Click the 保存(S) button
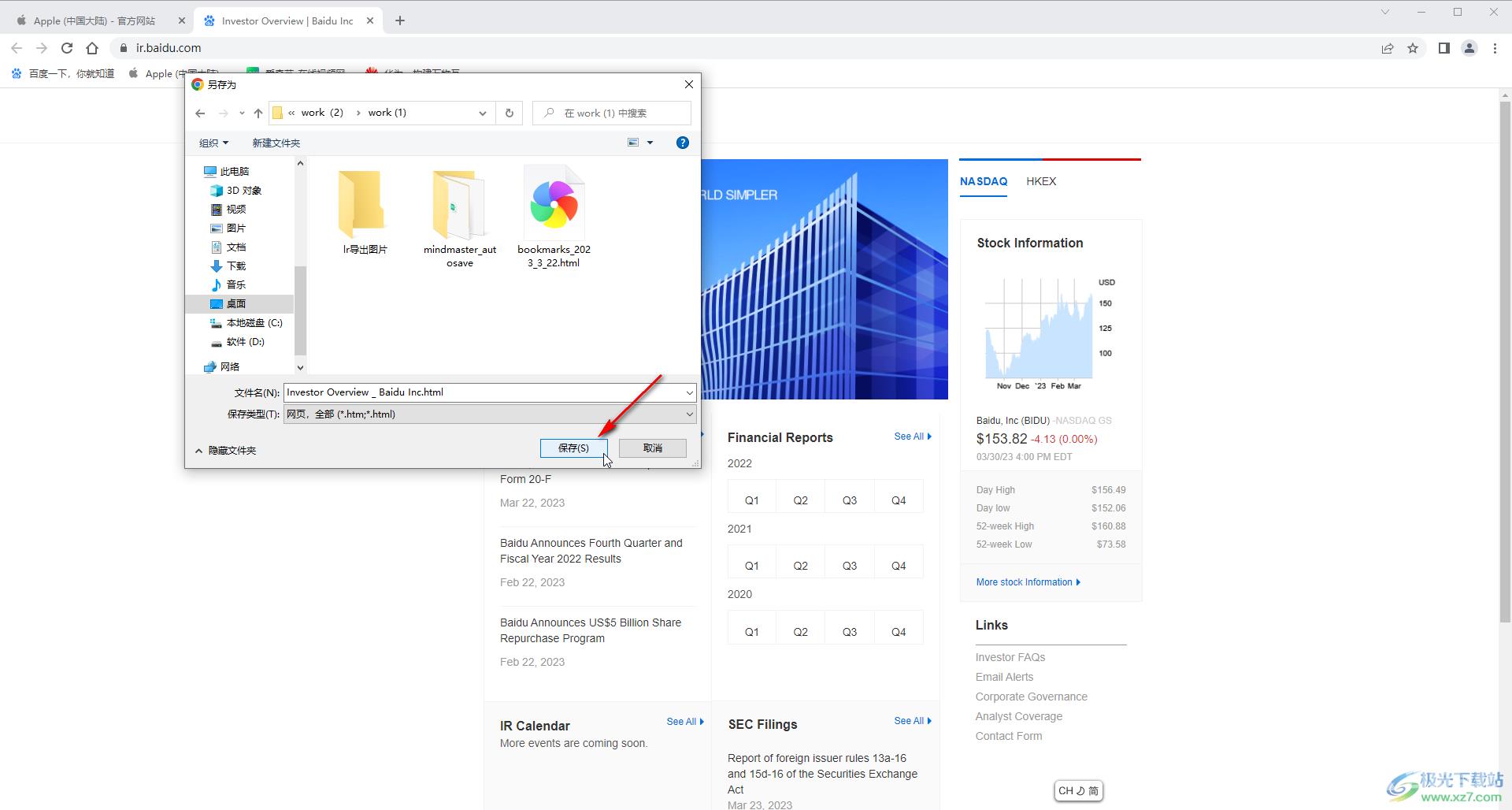 coord(573,448)
